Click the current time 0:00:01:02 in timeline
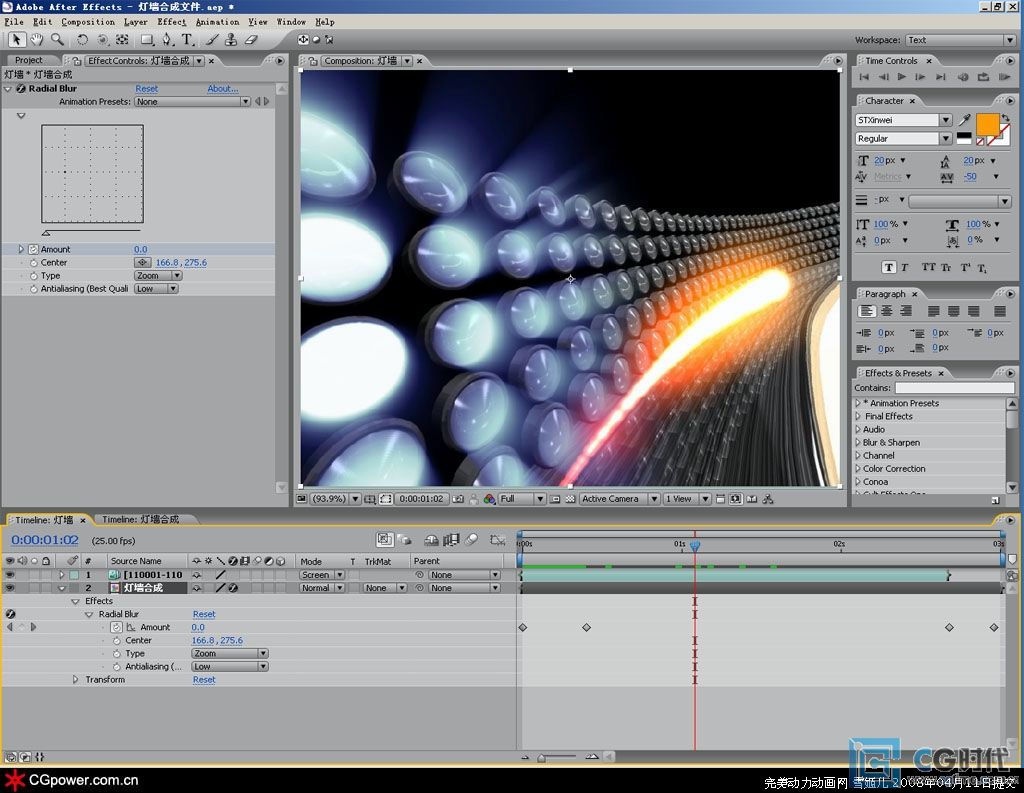 click(x=44, y=540)
